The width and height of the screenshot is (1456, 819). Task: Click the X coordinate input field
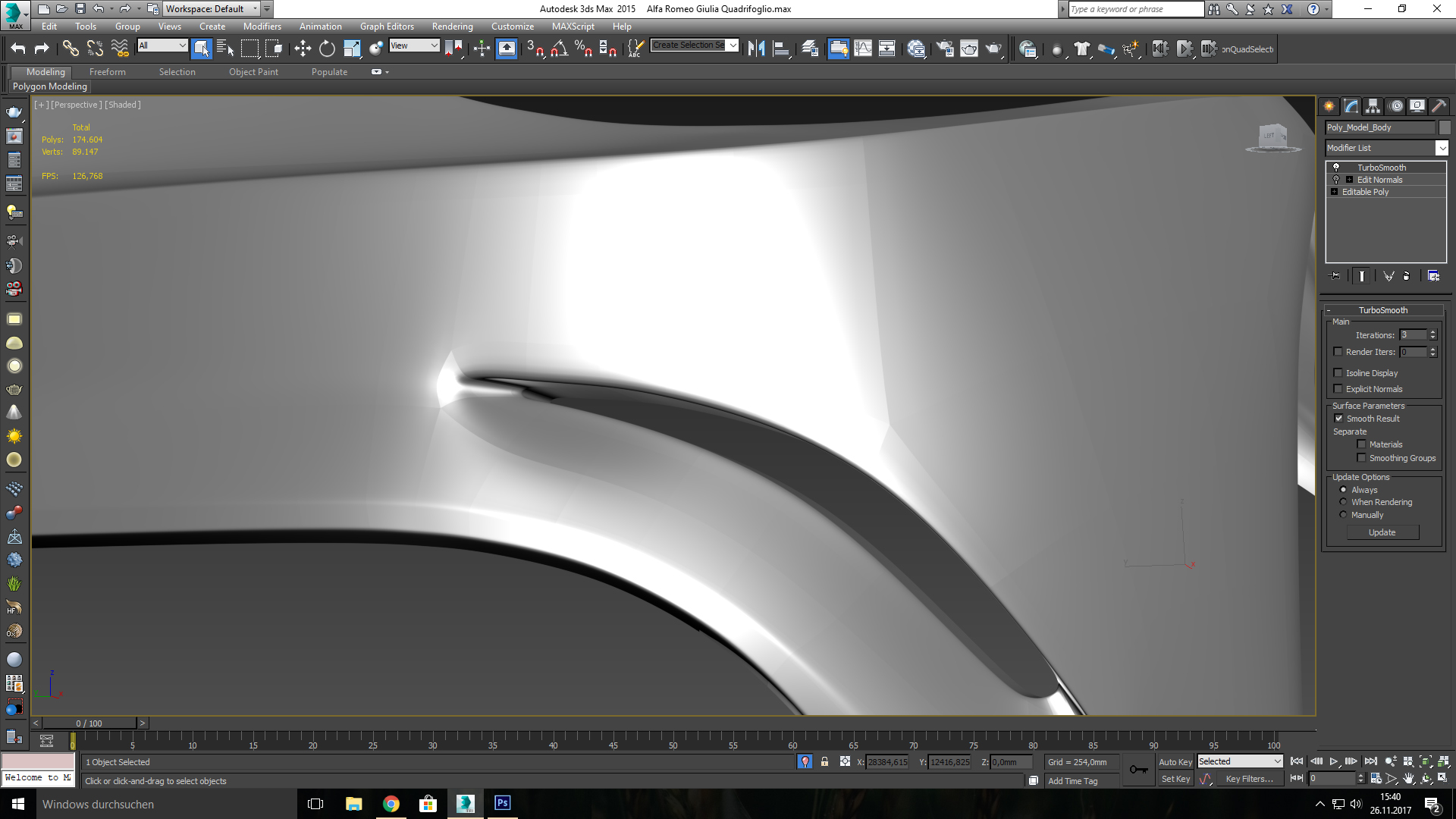(887, 762)
